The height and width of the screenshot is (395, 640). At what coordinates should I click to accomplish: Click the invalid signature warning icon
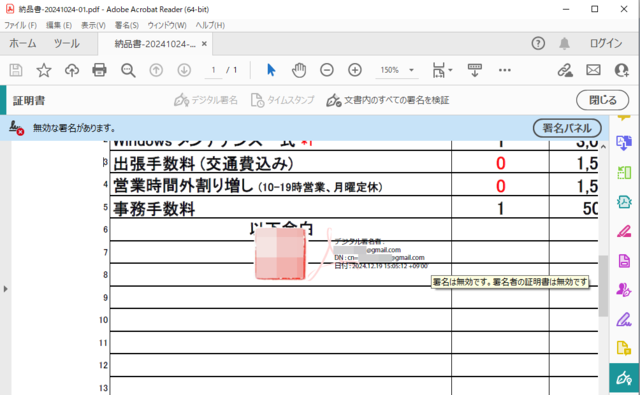point(17,128)
